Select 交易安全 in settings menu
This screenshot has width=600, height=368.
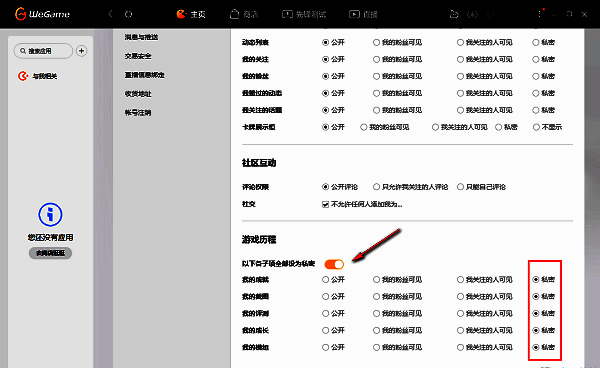pos(138,56)
